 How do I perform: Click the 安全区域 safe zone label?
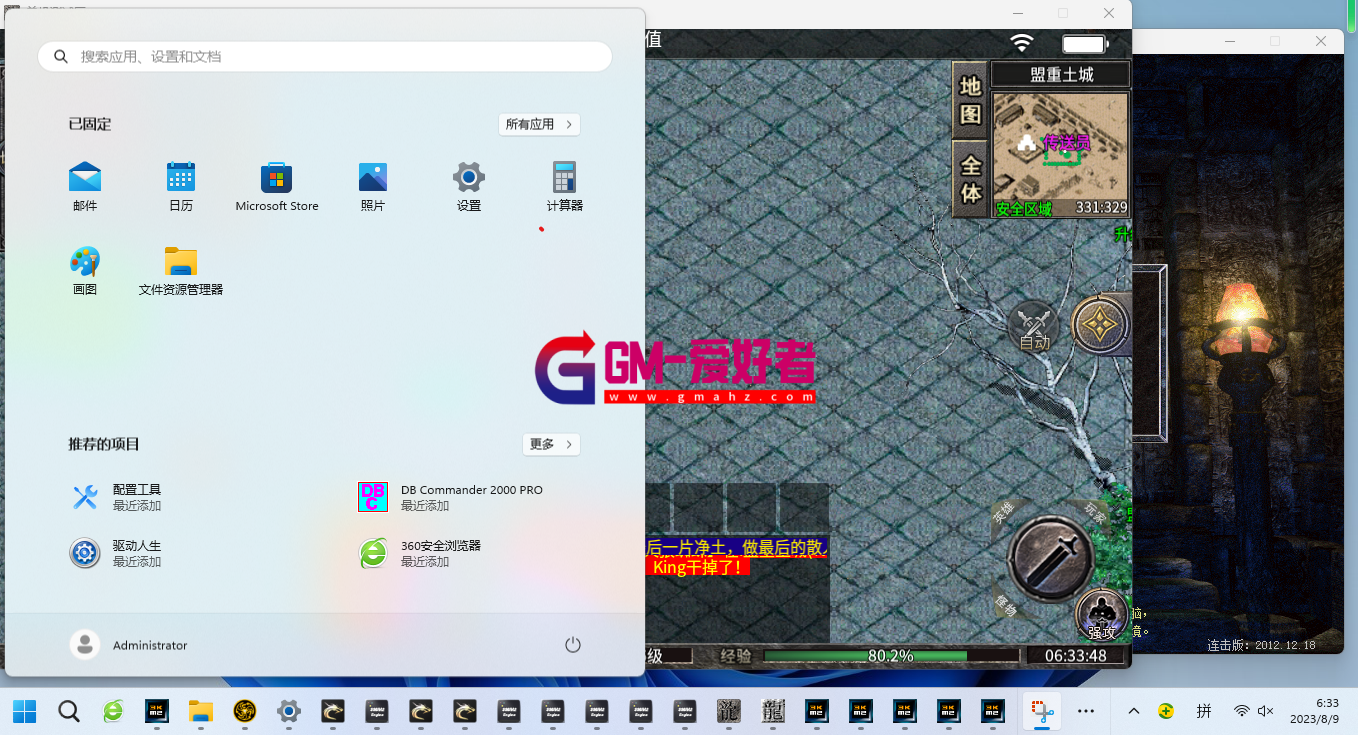click(x=1024, y=209)
